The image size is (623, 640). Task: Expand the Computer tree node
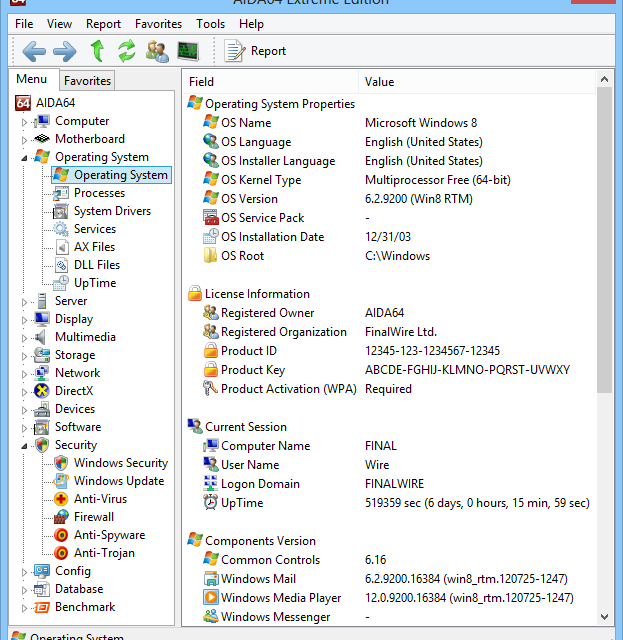coord(25,122)
